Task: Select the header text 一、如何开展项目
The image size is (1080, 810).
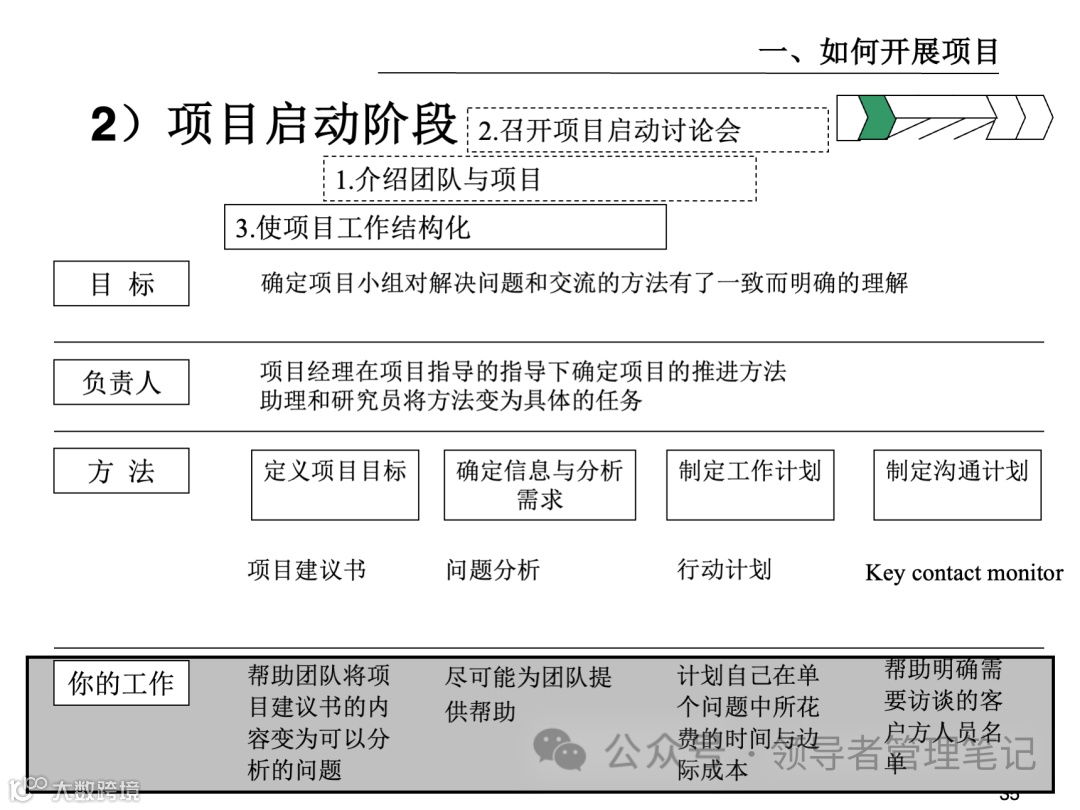Action: point(878,52)
